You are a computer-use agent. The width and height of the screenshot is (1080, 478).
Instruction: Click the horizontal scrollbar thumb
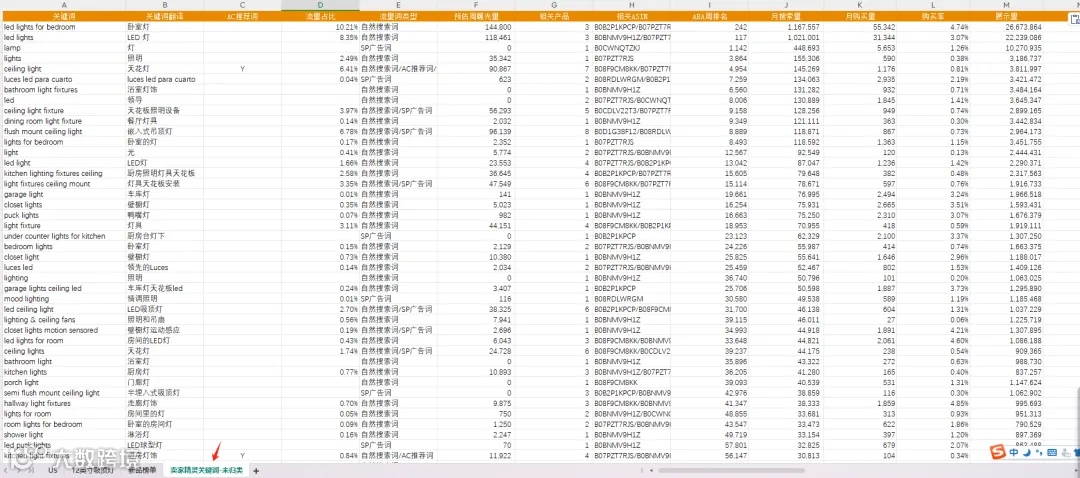pyautogui.click(x=731, y=470)
